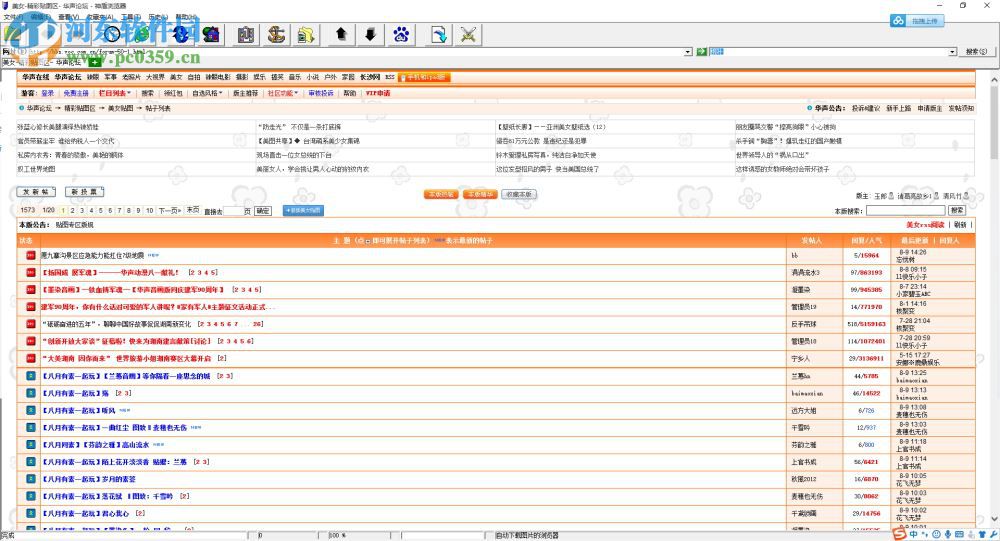Click the down arrow toolbar icon

(x=370, y=35)
